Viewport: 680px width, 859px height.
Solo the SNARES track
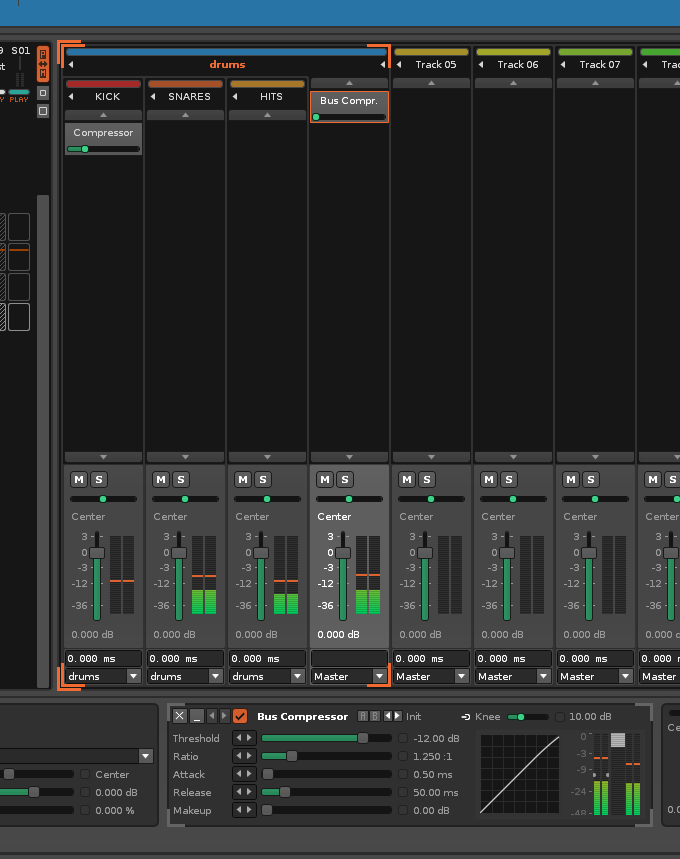point(180,480)
